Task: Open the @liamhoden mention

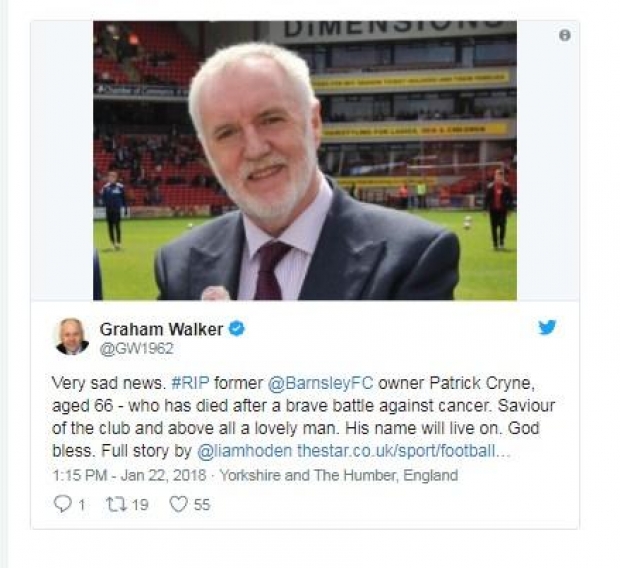Action: click(x=244, y=451)
